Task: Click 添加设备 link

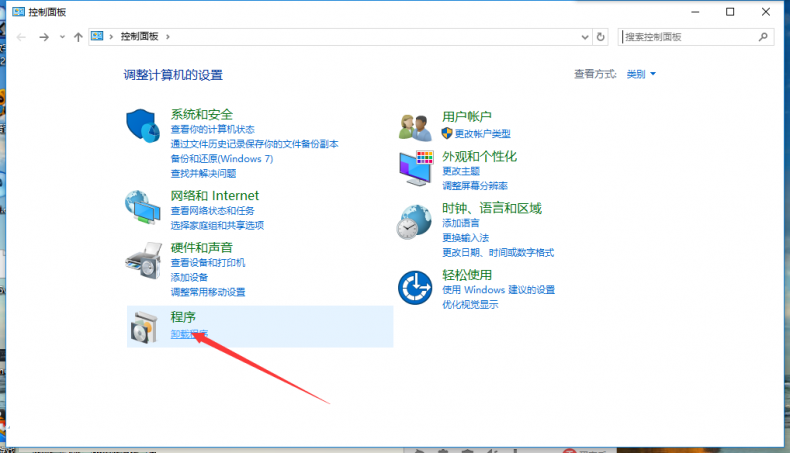Action: click(189, 277)
